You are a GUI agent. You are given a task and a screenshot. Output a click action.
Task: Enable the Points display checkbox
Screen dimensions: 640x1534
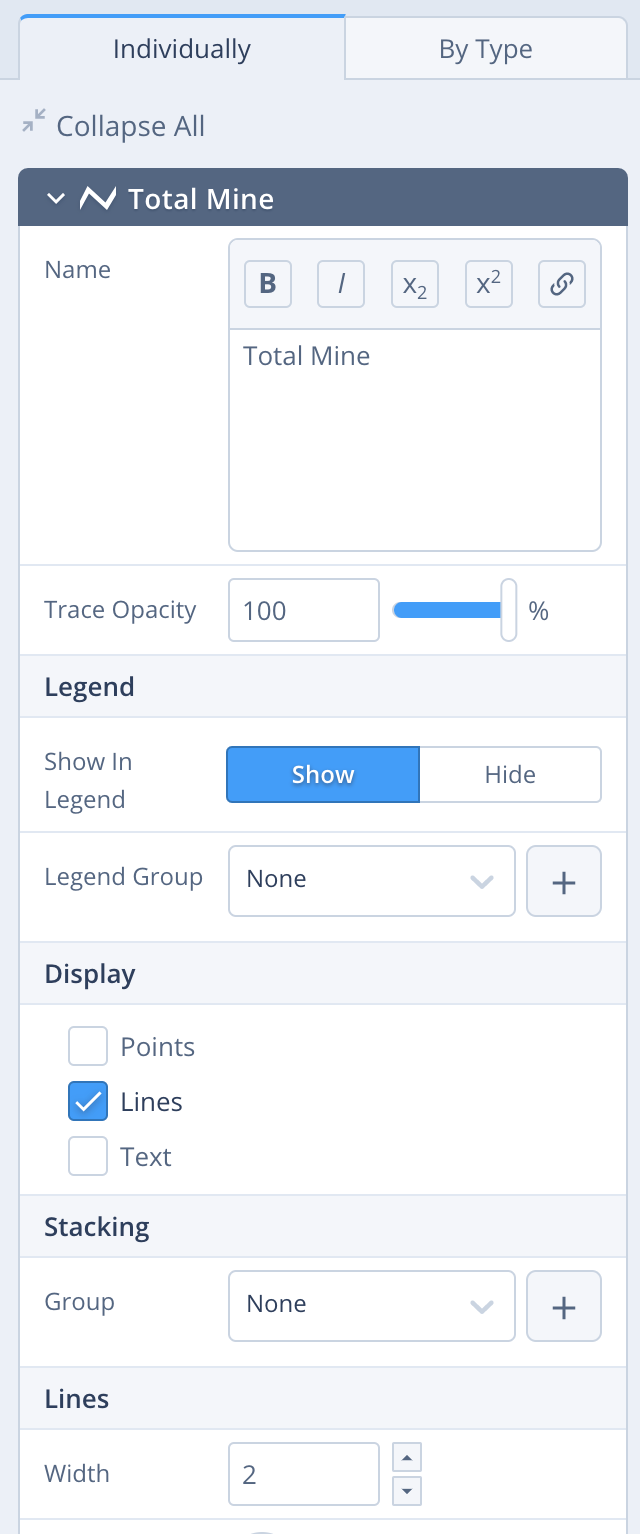[88, 1047]
